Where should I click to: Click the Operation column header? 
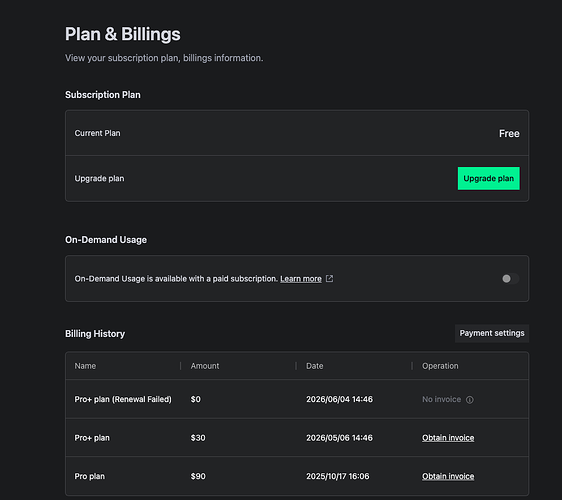coord(440,366)
